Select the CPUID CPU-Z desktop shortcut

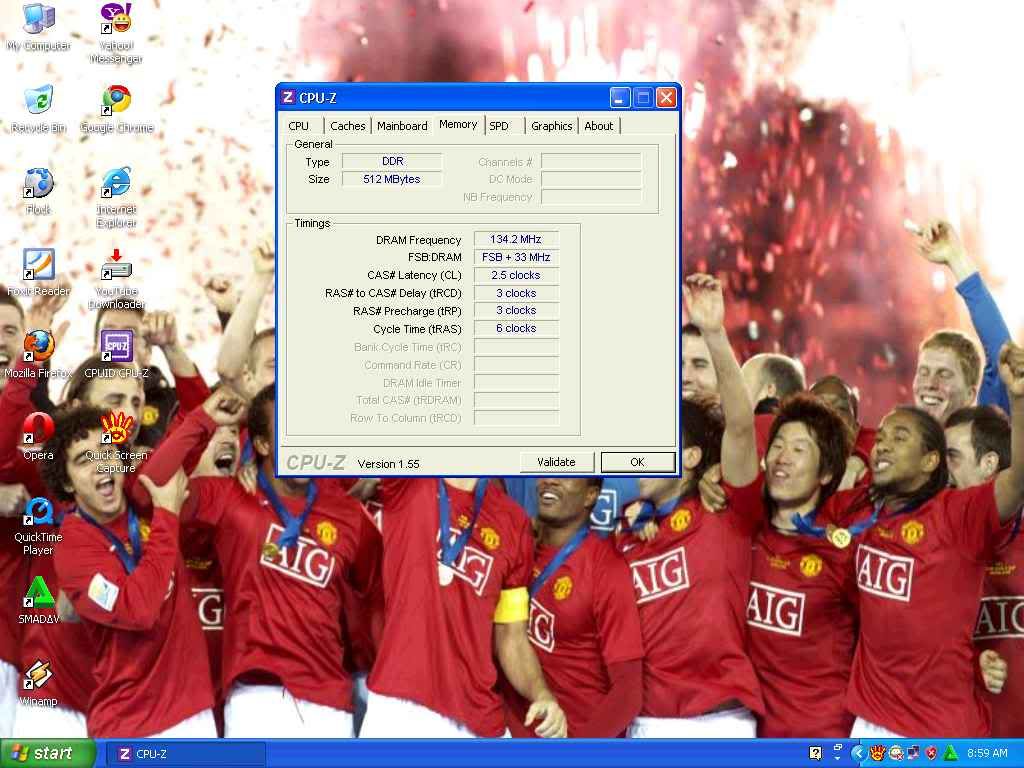116,355
